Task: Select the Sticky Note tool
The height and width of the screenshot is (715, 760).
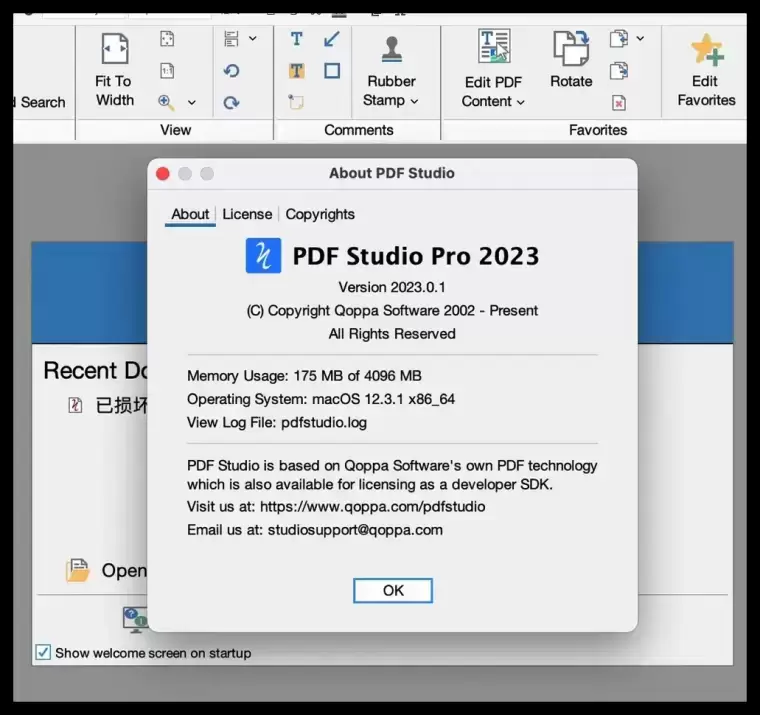Action: tap(296, 102)
